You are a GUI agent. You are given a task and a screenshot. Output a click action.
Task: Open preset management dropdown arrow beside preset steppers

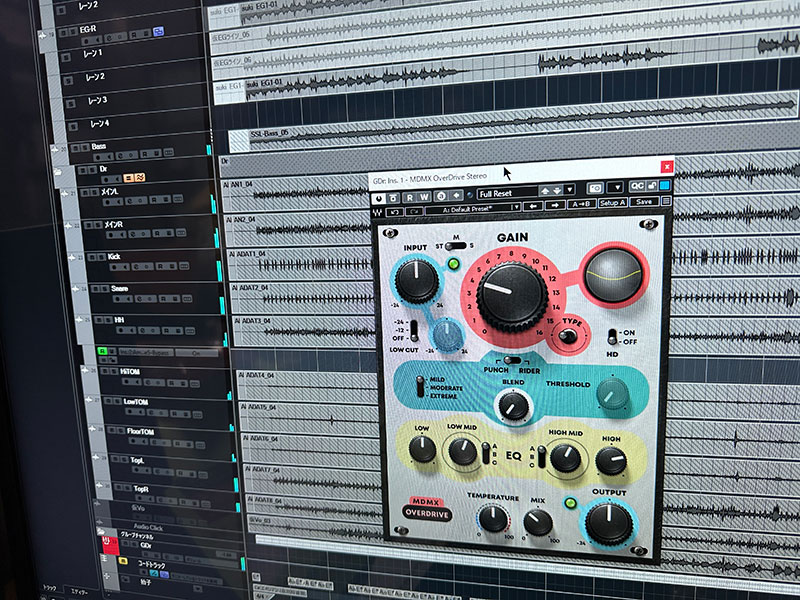tap(569, 190)
